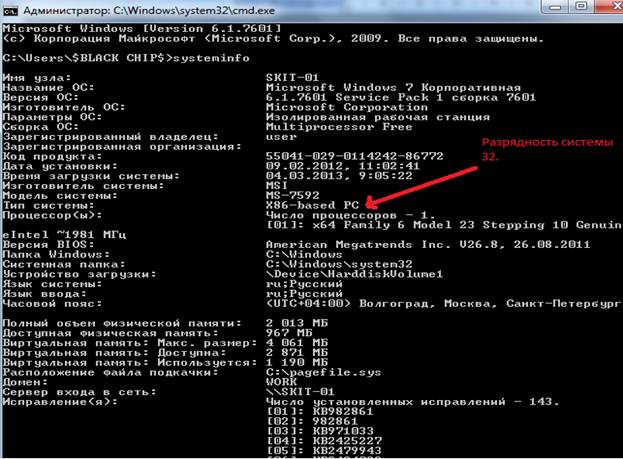Select registered owner value 'user'
This screenshot has height=459, width=623.
[x=281, y=137]
